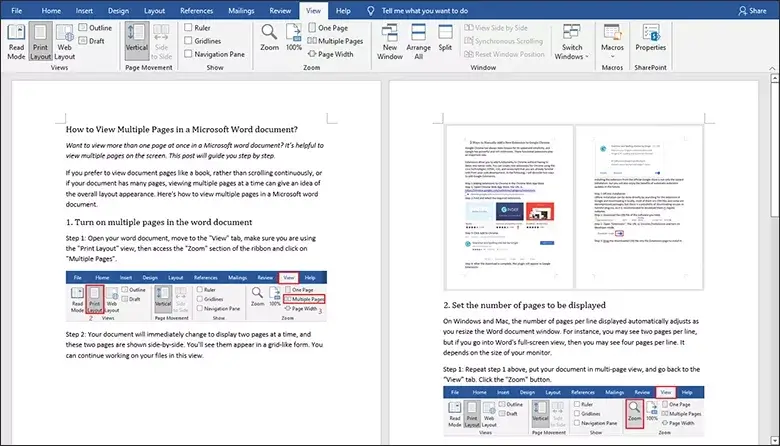
Task: Set zoom to 100%
Action: click(x=293, y=38)
